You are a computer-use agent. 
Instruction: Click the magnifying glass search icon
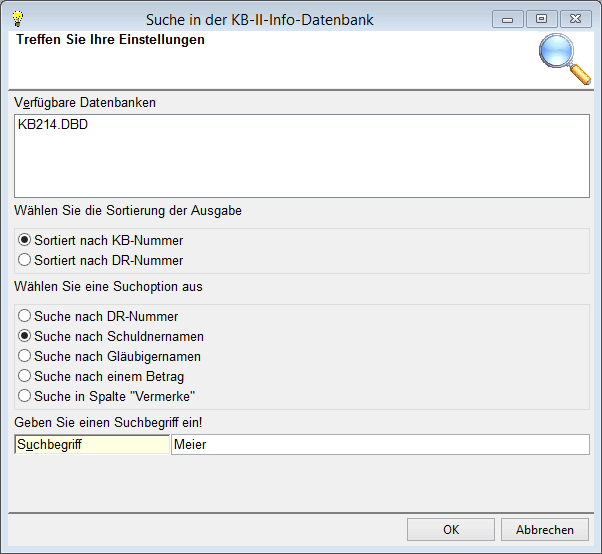tap(564, 60)
